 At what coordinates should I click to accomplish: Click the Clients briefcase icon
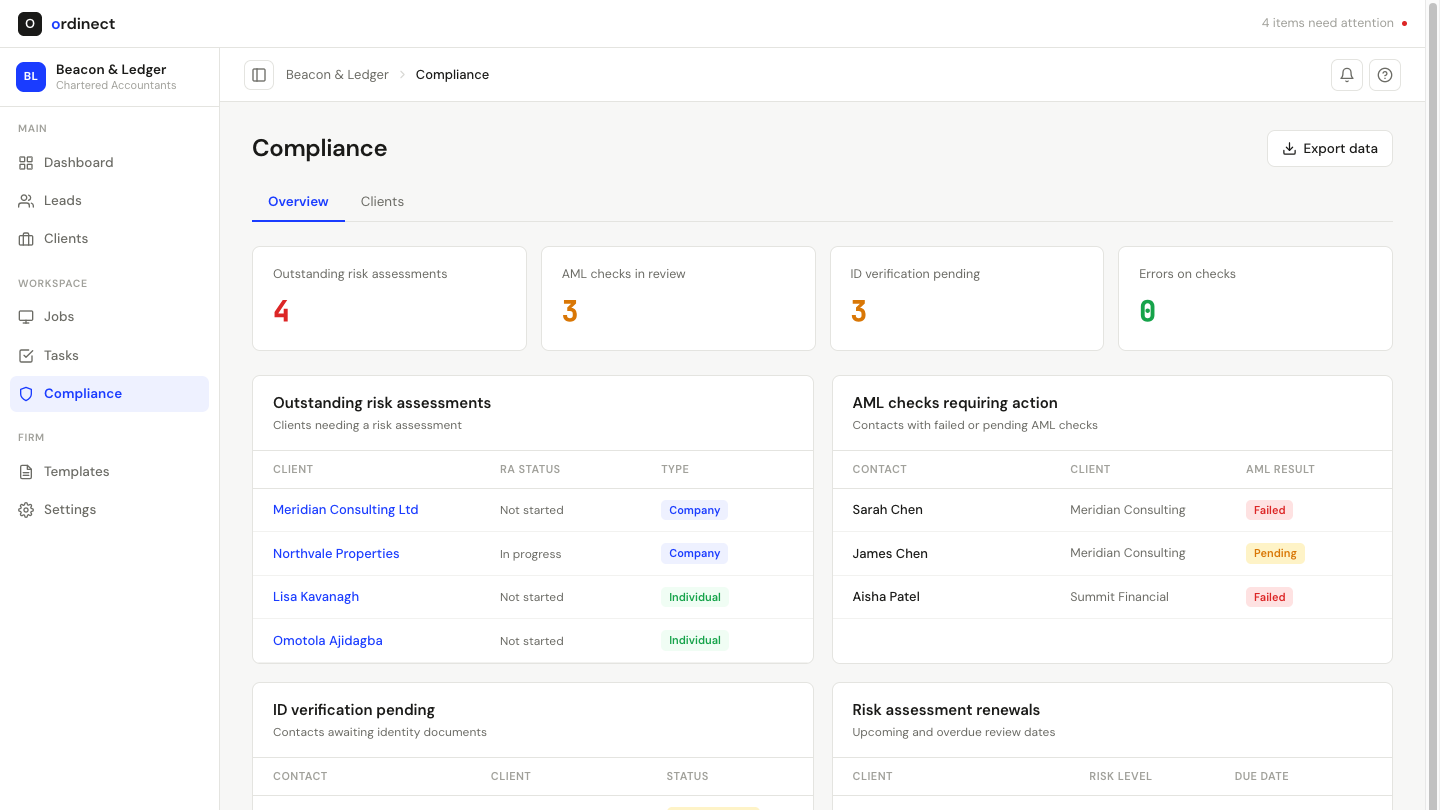pyautogui.click(x=26, y=239)
